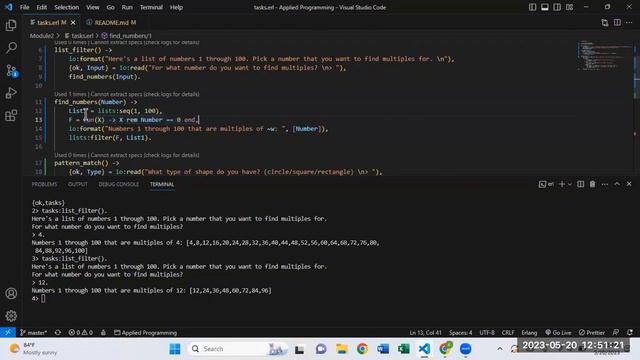Click the erl terminal profile label

pos(546,184)
